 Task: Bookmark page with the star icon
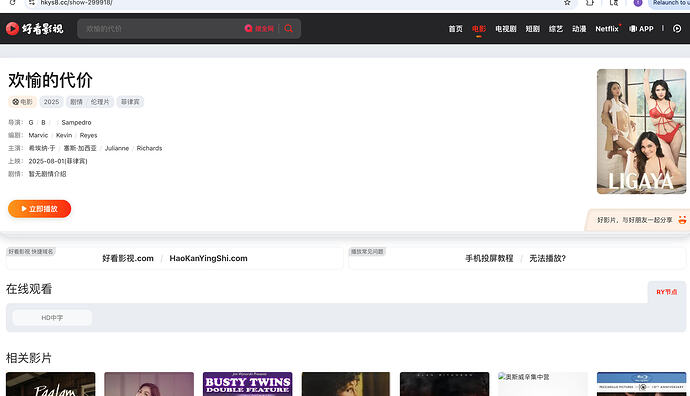point(568,3)
